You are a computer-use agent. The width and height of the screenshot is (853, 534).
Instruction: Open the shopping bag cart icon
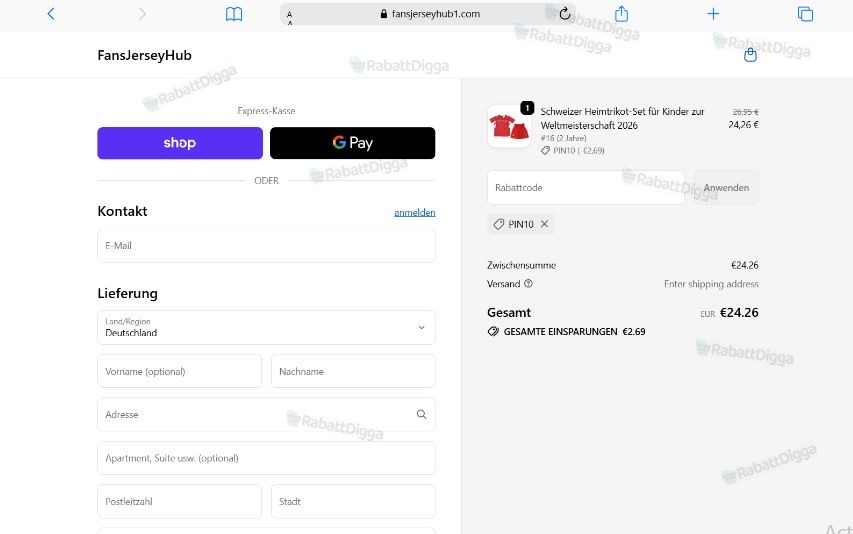[x=750, y=55]
